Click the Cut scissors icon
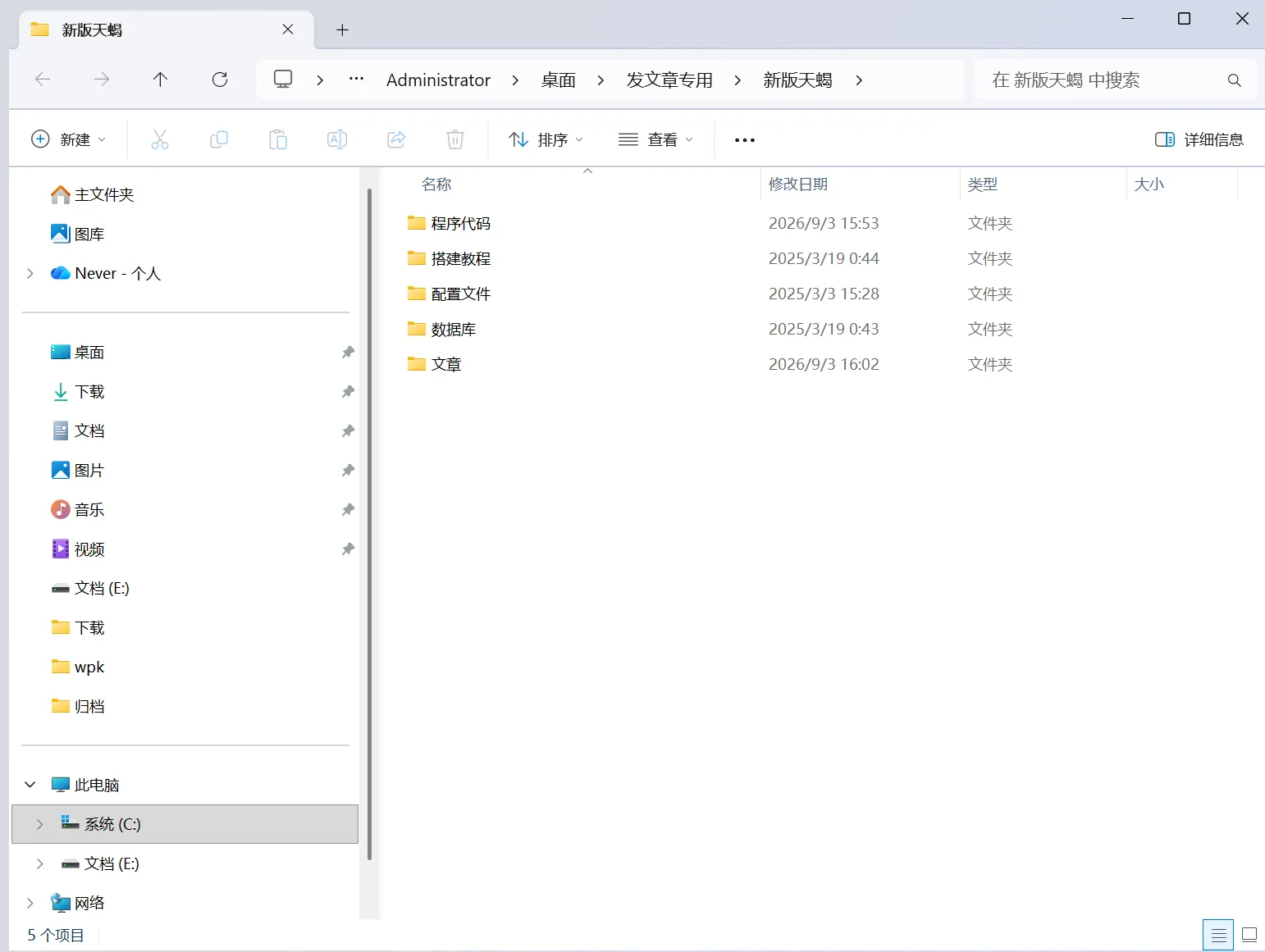The image size is (1265, 952). 160,139
